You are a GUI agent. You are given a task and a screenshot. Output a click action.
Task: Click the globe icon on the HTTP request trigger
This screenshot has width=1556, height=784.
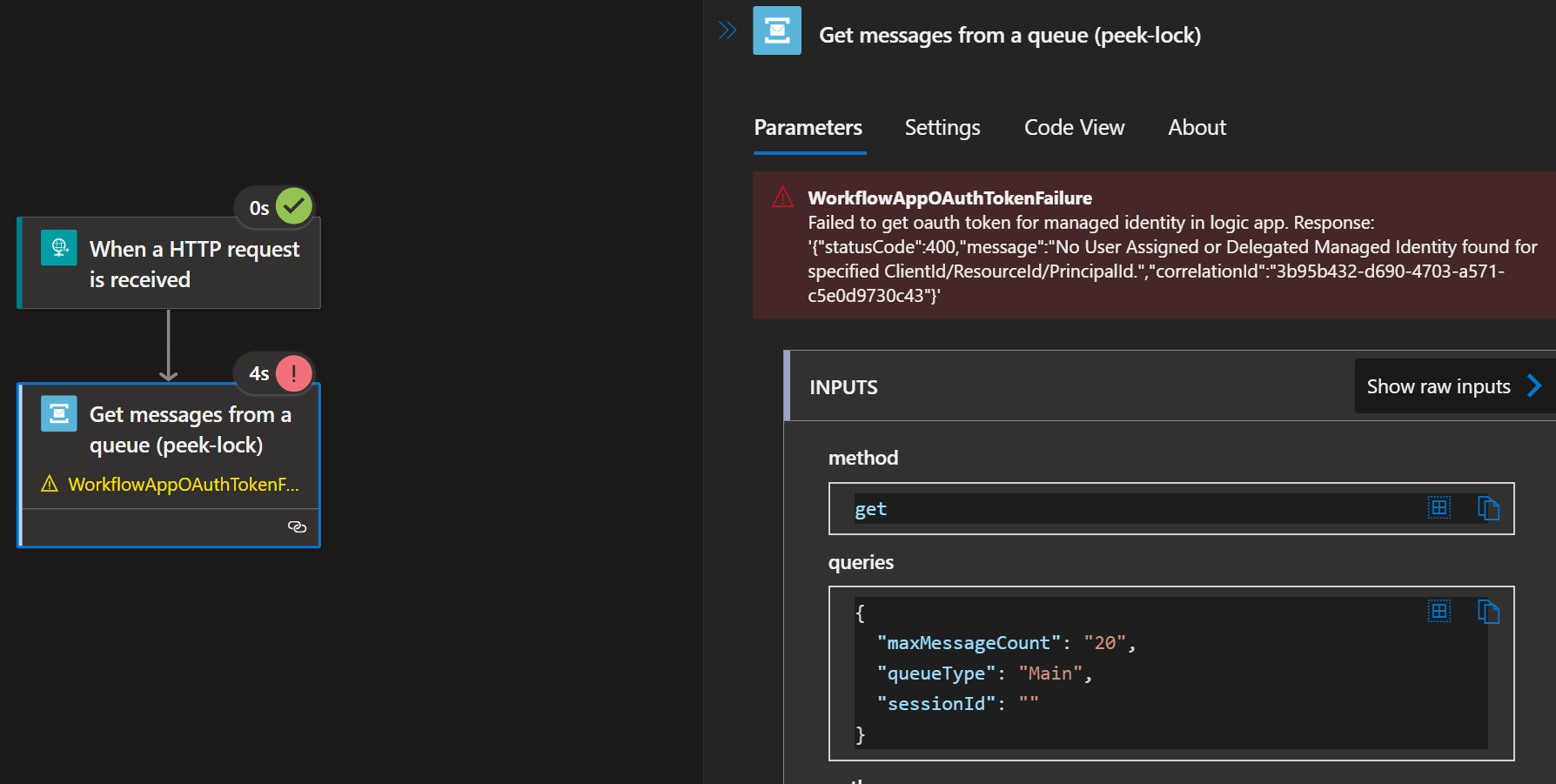[x=57, y=248]
